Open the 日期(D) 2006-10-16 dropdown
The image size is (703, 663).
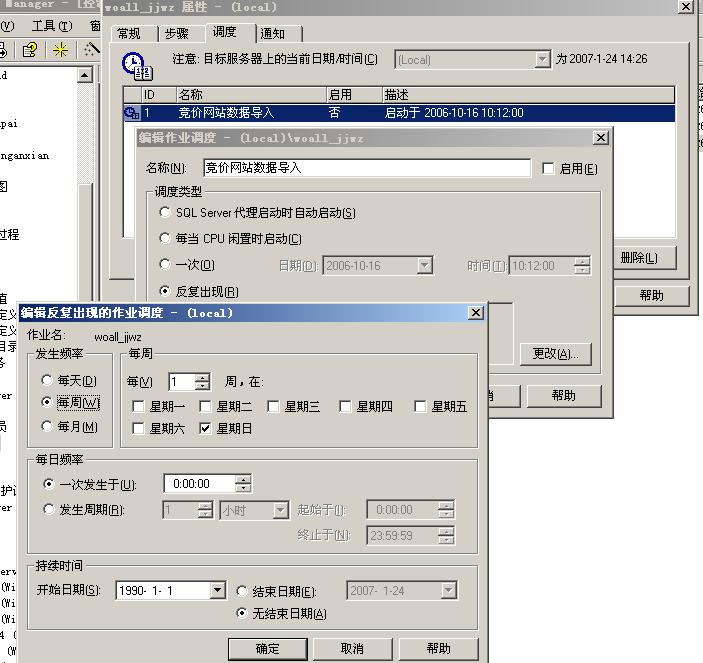pos(424,265)
